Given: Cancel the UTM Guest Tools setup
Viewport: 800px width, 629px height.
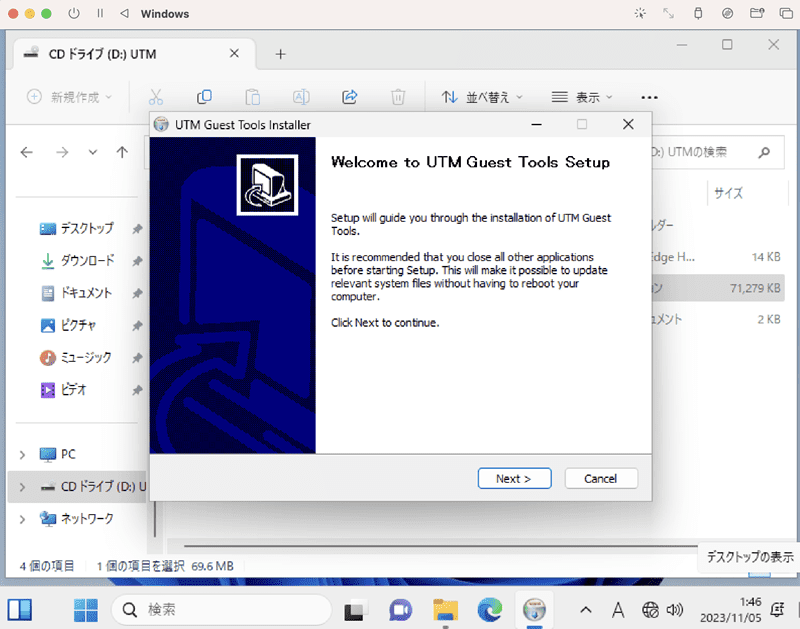Looking at the screenshot, I should coord(601,479).
